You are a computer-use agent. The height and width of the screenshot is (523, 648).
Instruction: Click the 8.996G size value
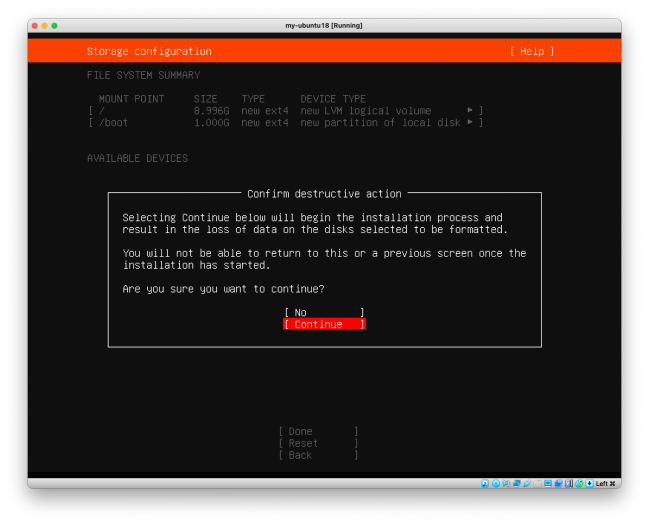[x=211, y=111]
